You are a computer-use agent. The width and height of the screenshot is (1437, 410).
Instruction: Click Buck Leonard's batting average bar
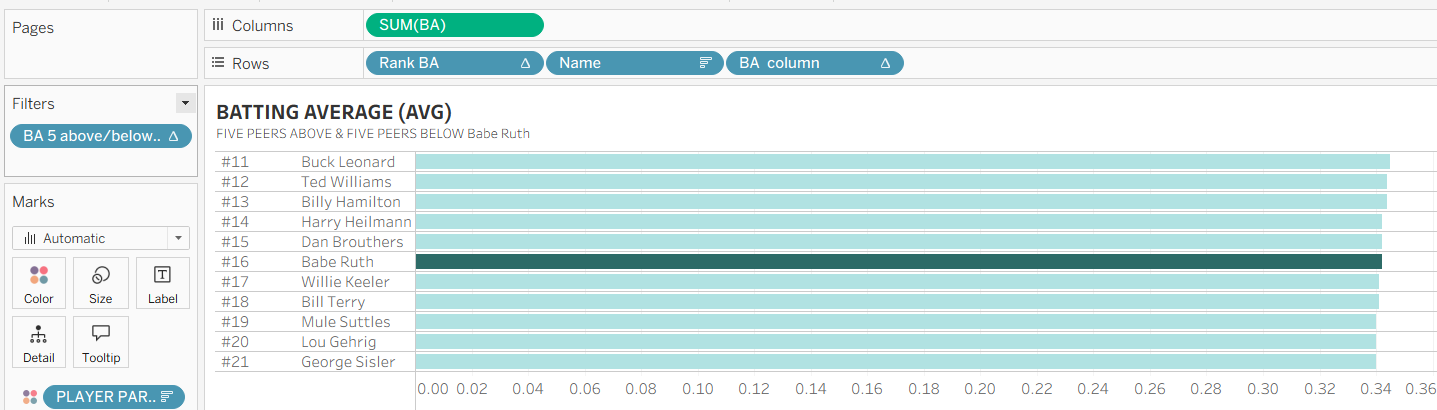[x=902, y=162]
